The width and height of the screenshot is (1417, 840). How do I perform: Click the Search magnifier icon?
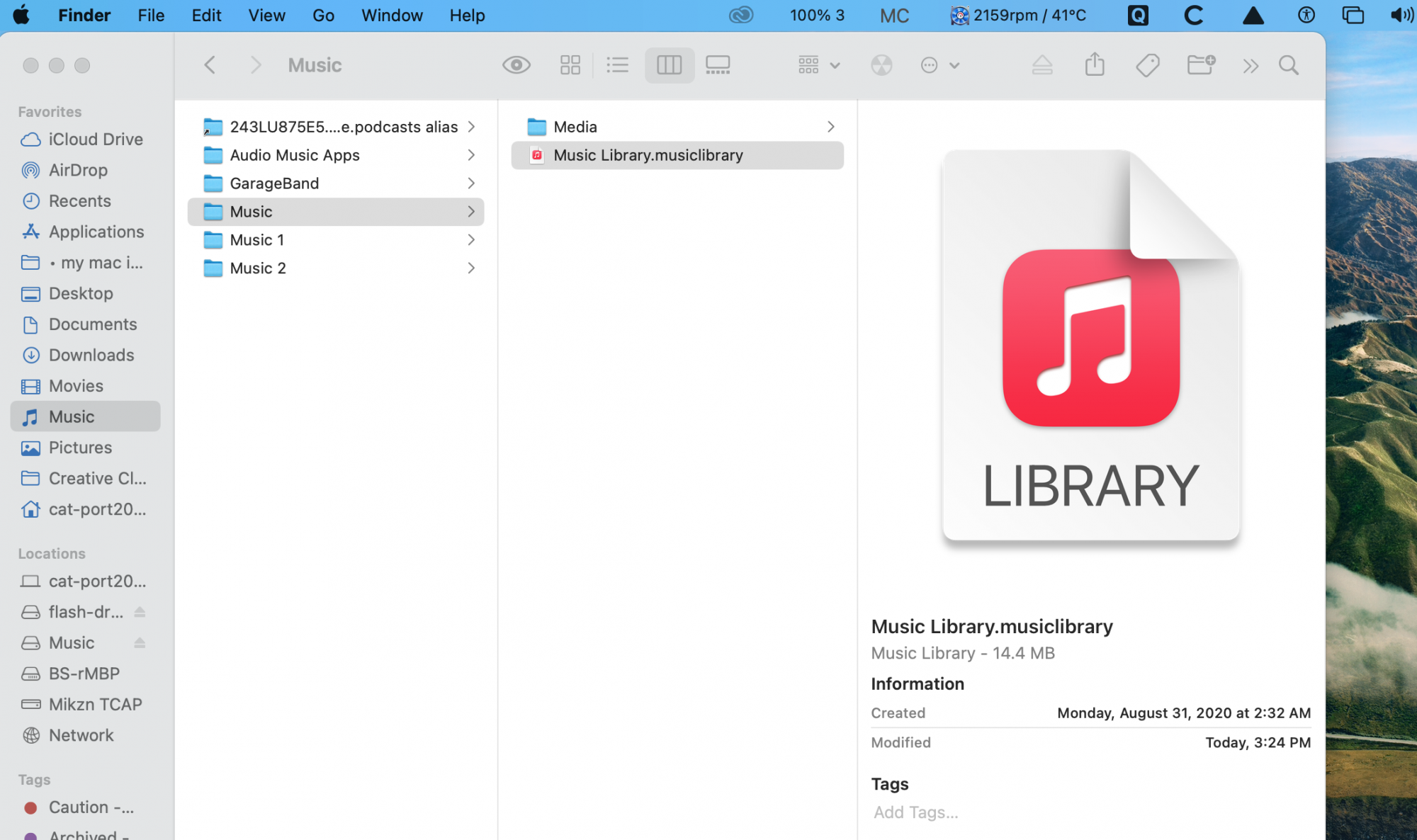click(1289, 65)
